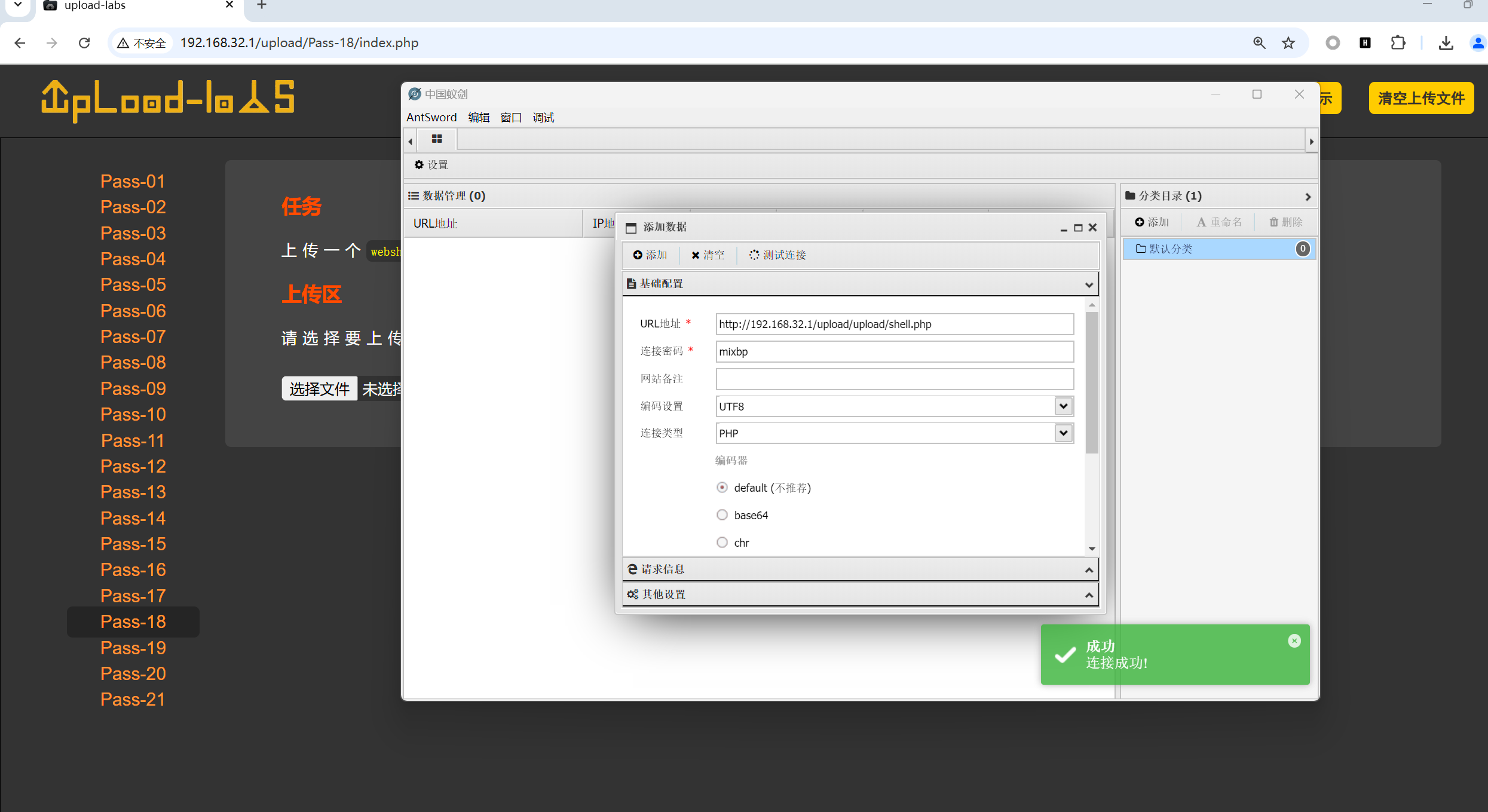
Task: Close the green success notification
Action: (1294, 641)
